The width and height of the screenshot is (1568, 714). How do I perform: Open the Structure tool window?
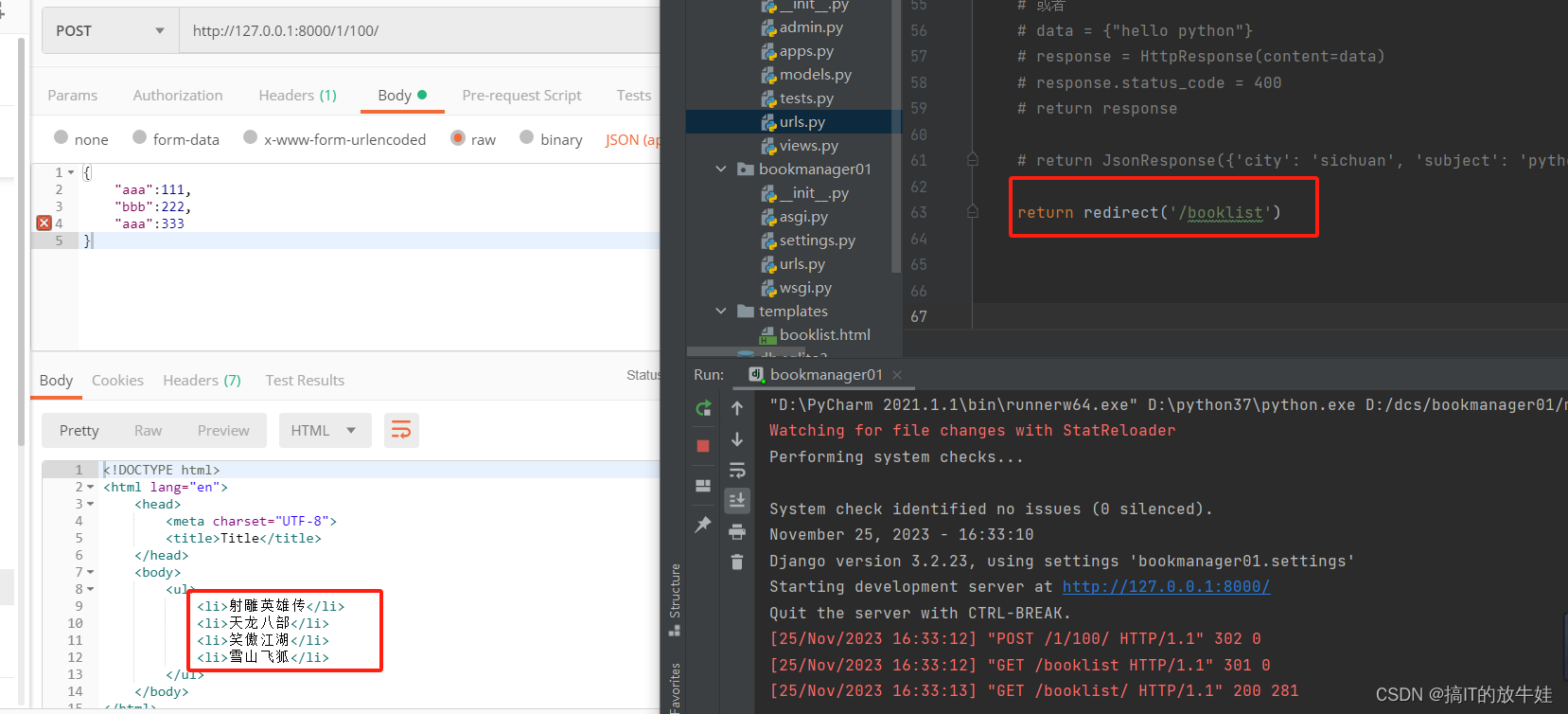pos(675,600)
